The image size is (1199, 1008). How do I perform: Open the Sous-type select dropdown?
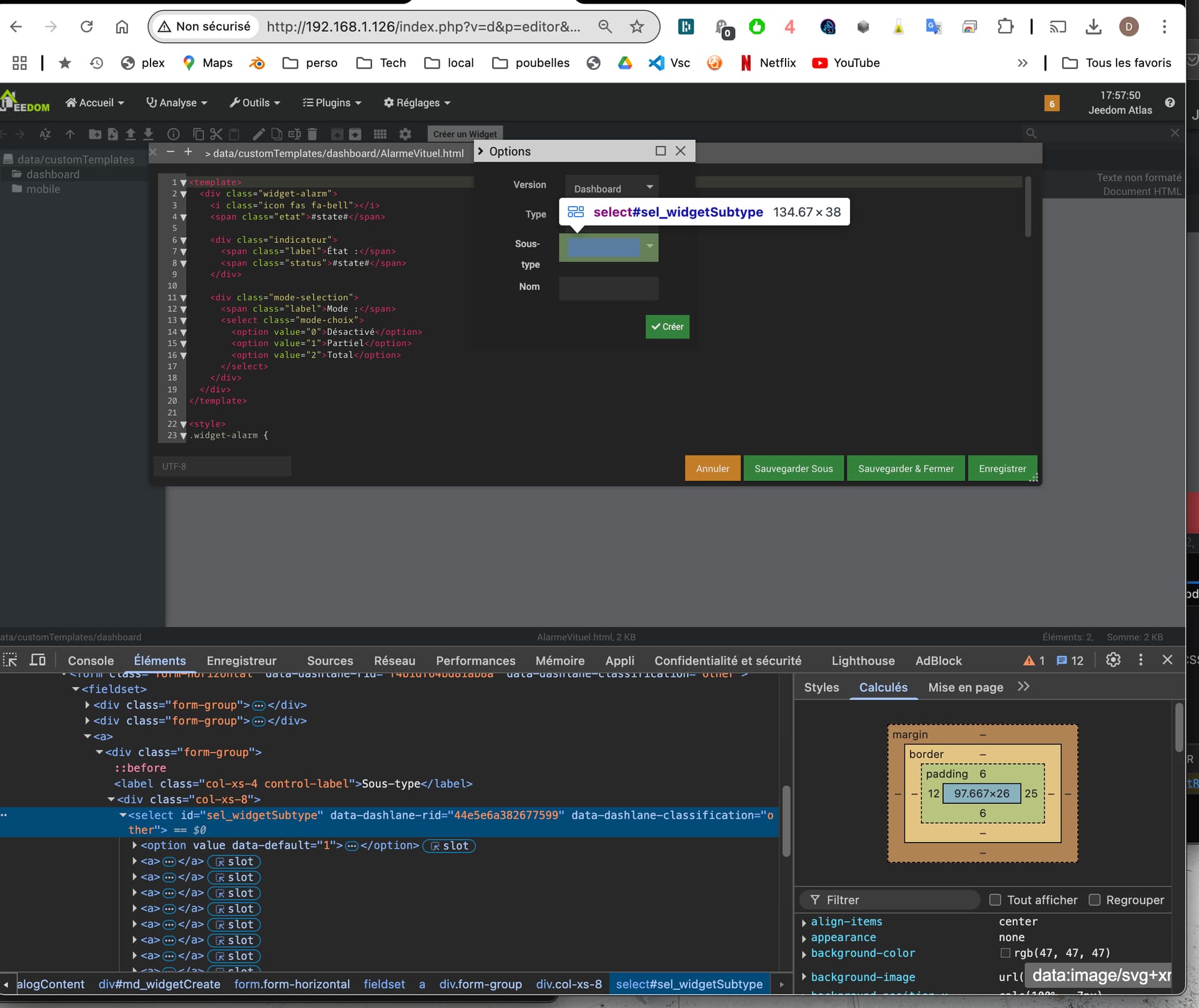pos(609,247)
